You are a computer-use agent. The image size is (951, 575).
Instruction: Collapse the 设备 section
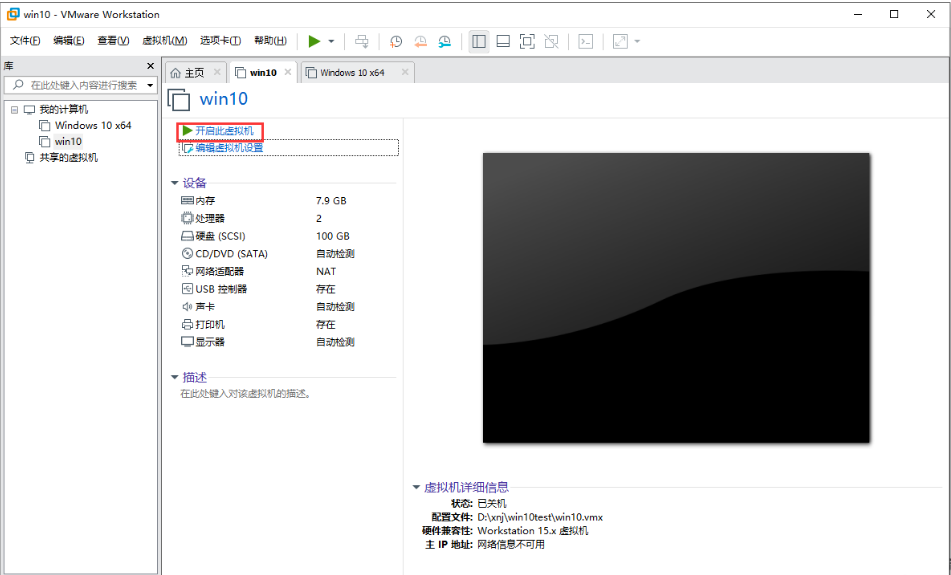click(x=175, y=183)
